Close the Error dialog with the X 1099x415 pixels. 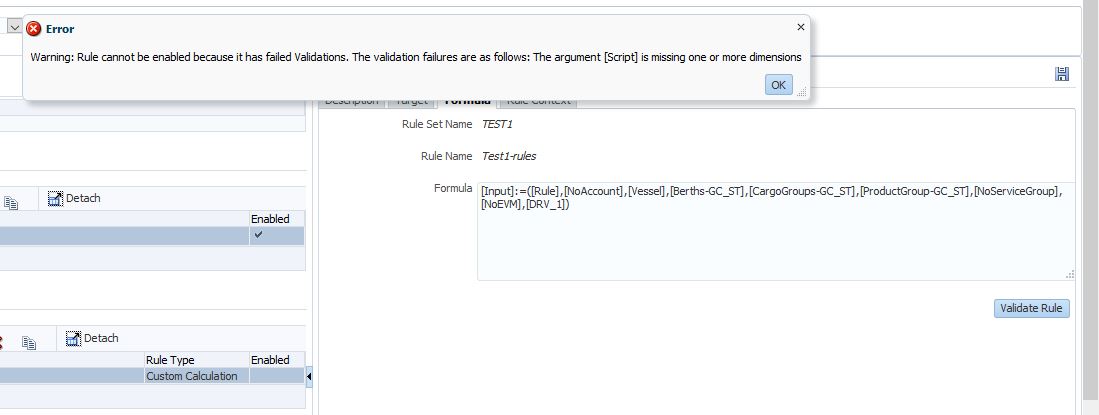click(x=800, y=27)
